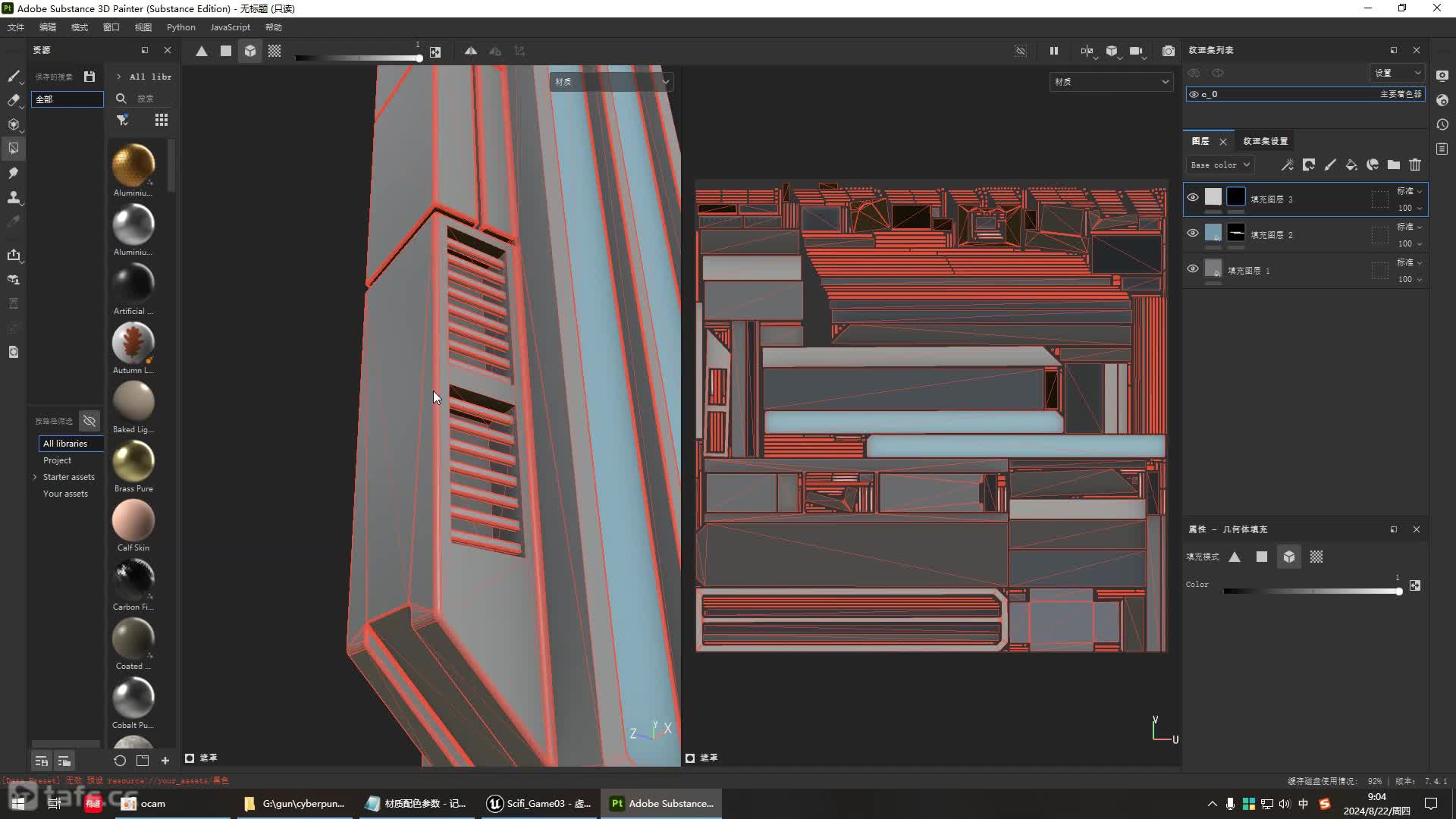Choose polygon fill mode in top toolbar
The height and width of the screenshot is (819, 1456).
(x=226, y=51)
